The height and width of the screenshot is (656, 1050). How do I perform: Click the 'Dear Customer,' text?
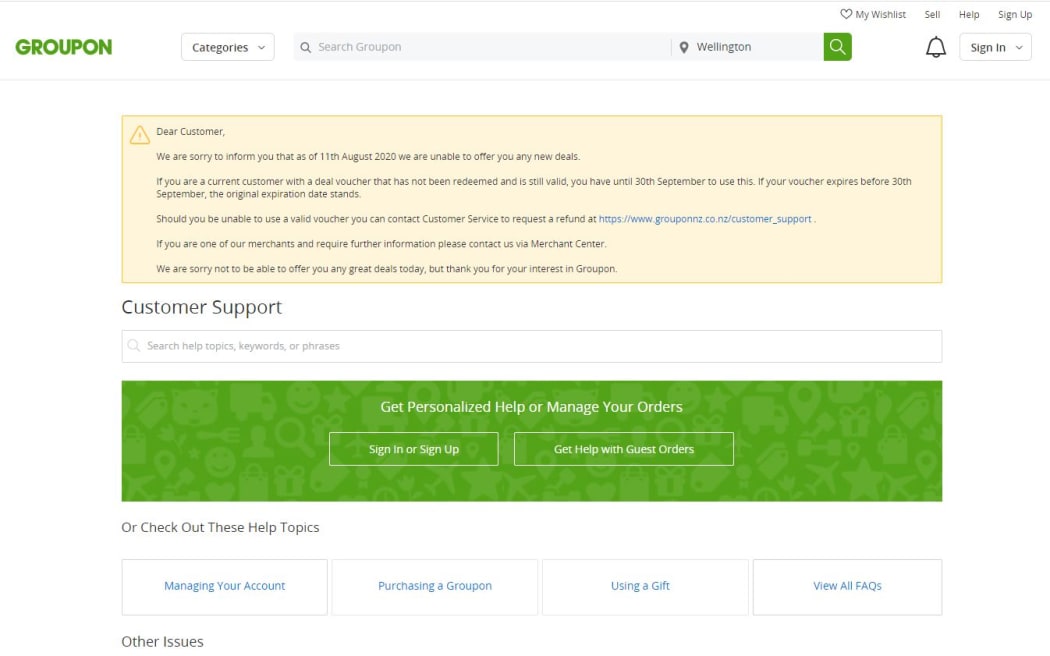pos(190,132)
